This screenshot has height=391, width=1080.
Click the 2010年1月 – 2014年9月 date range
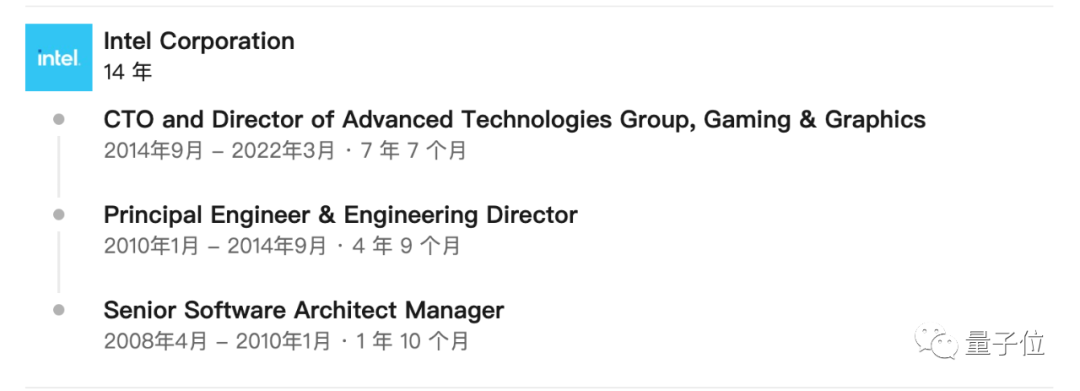[x=215, y=246]
